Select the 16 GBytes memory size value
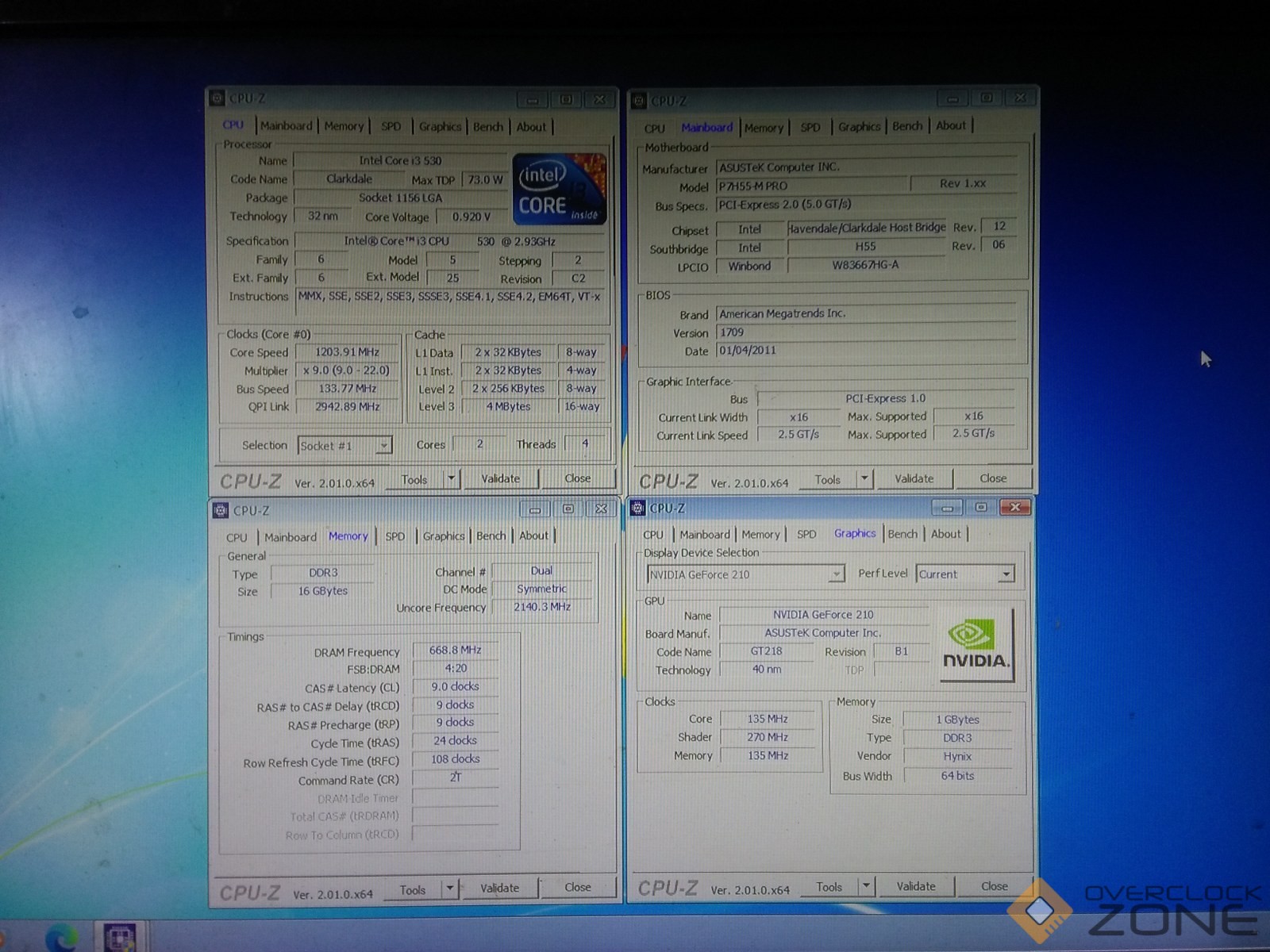1270x952 pixels. pos(322,590)
